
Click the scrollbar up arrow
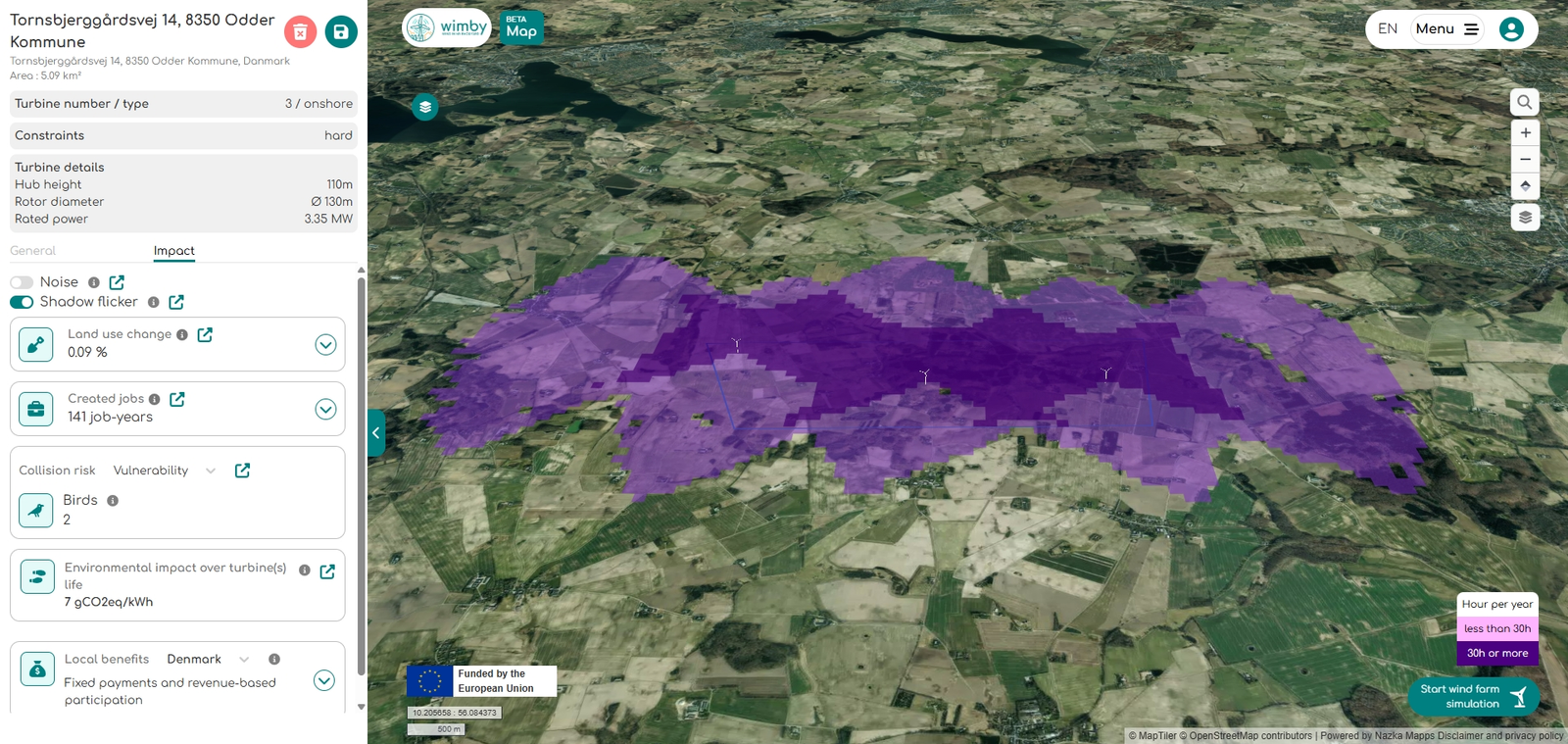361,270
